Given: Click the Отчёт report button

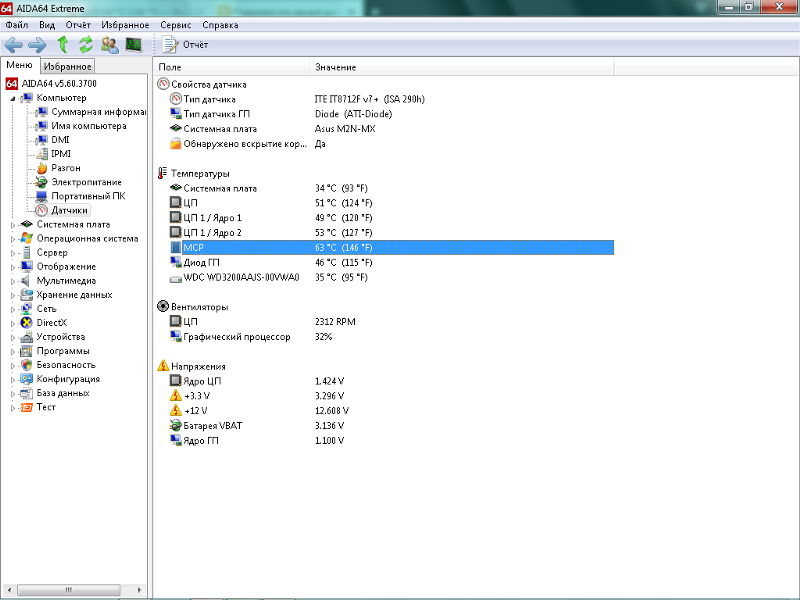Looking at the screenshot, I should [x=185, y=45].
